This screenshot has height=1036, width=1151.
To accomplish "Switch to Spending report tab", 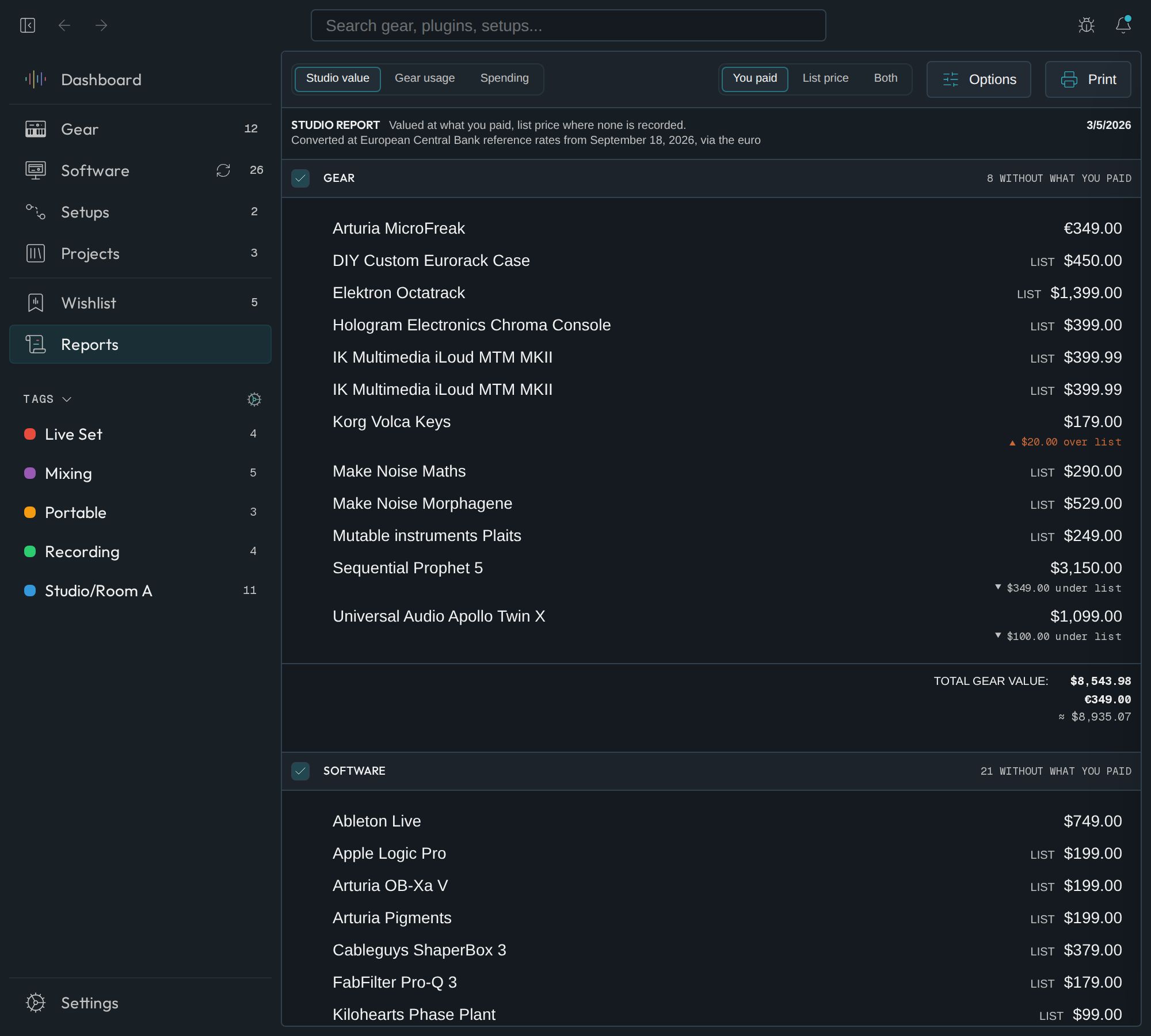I will coord(505,78).
